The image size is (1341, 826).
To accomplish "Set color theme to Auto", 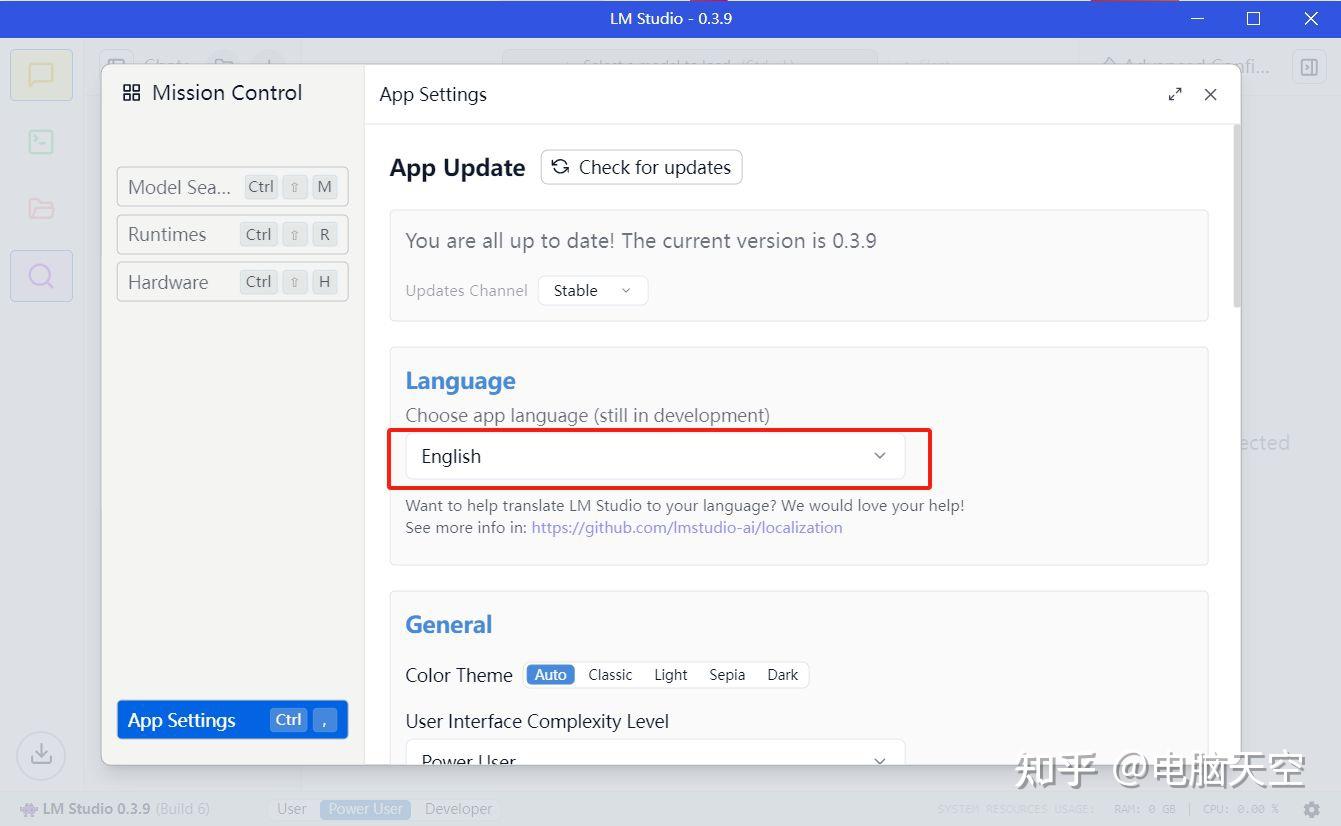I will pos(550,675).
